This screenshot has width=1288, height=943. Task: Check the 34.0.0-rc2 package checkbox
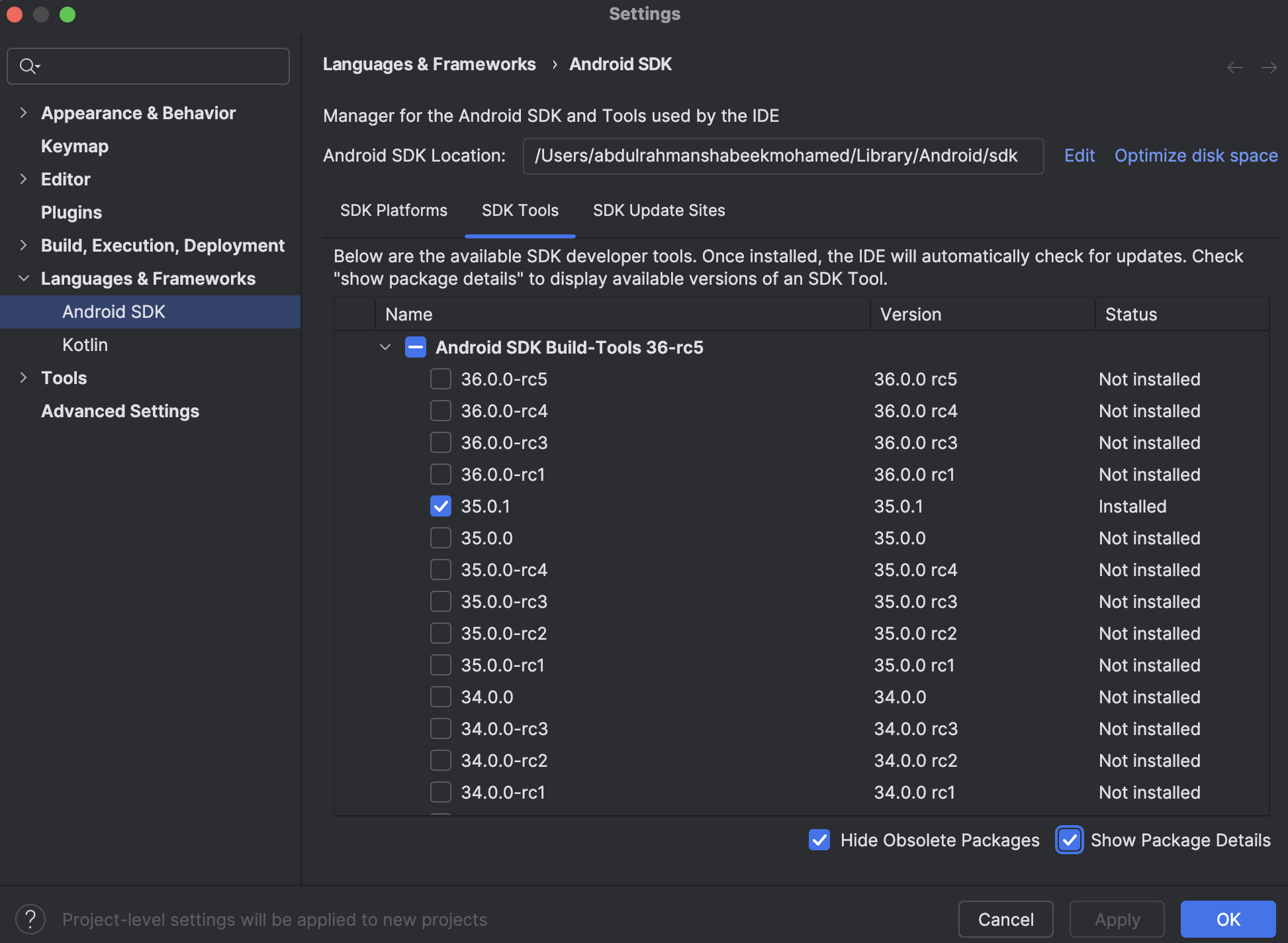441,760
